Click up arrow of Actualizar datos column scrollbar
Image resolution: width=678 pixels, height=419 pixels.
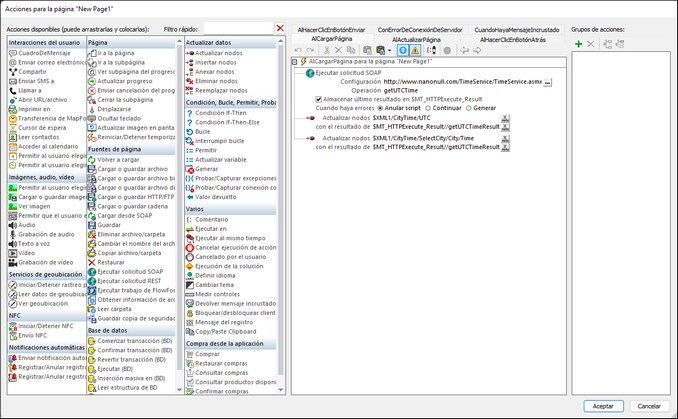click(x=281, y=41)
